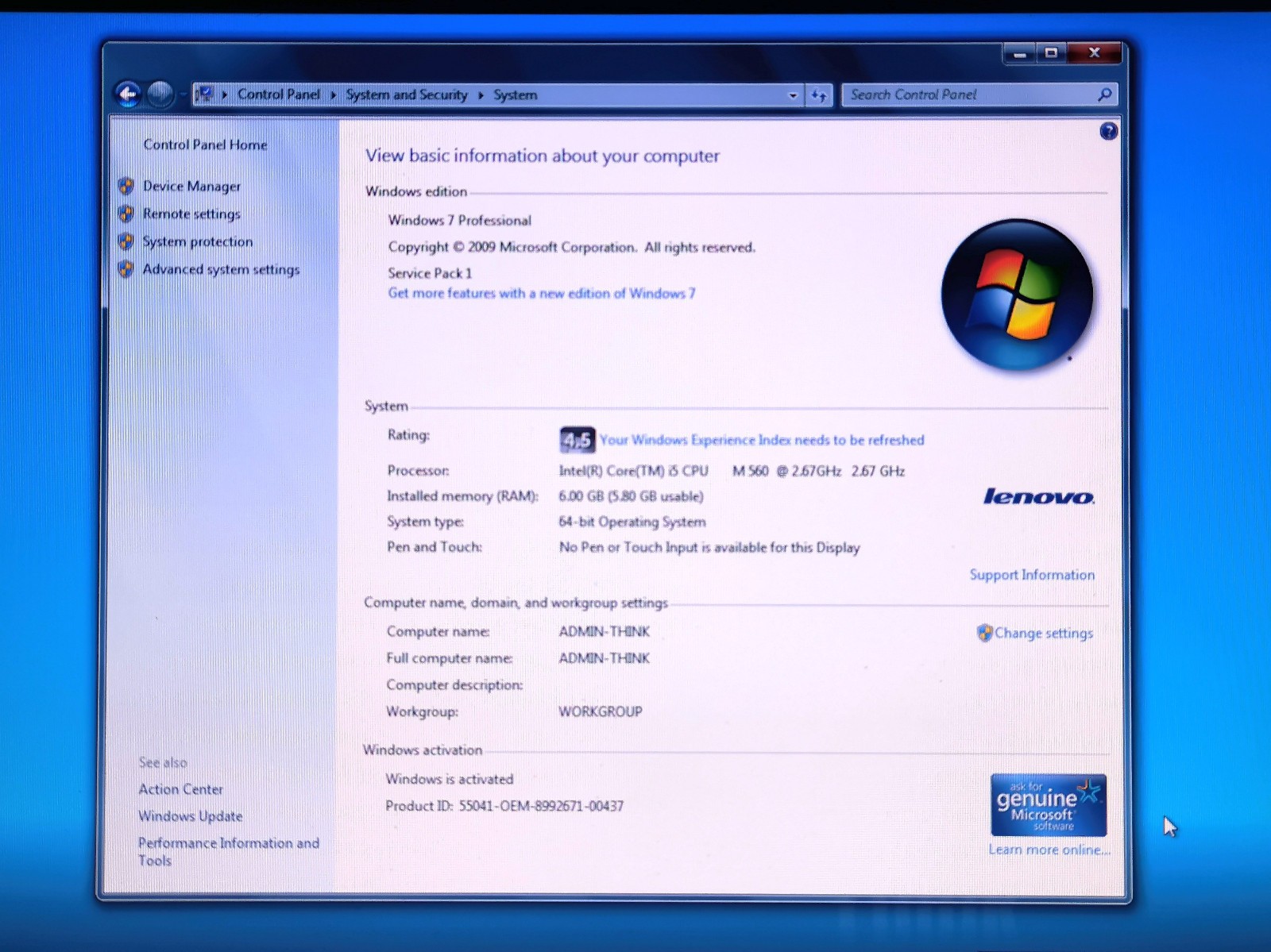
Task: Click the 64-bit Operating System value
Action: (x=632, y=522)
